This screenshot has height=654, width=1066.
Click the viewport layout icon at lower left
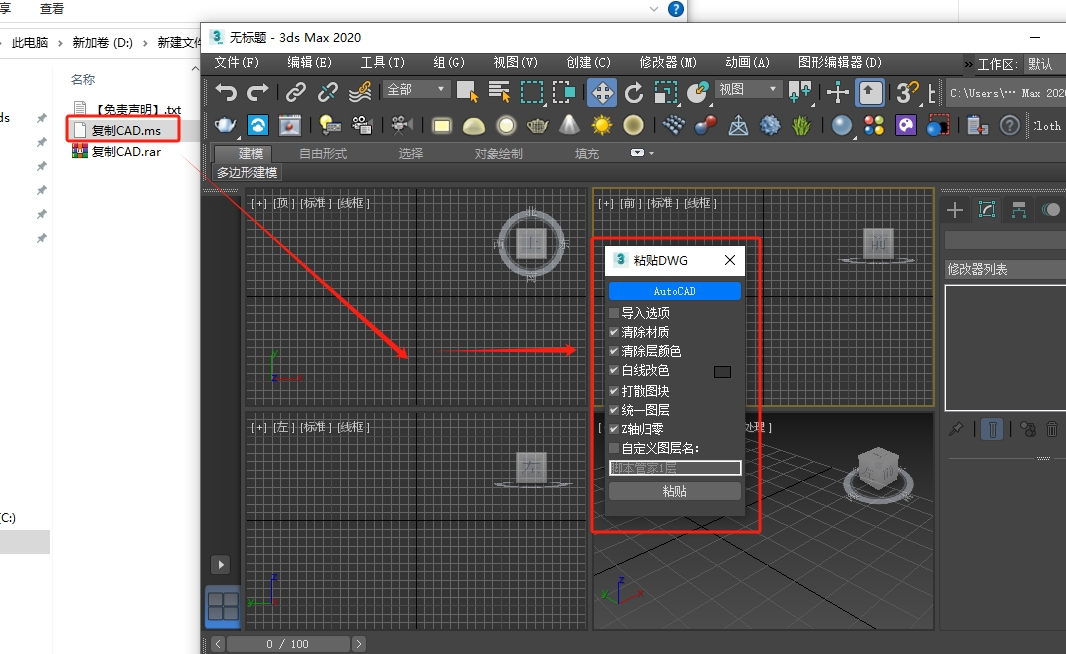(223, 606)
